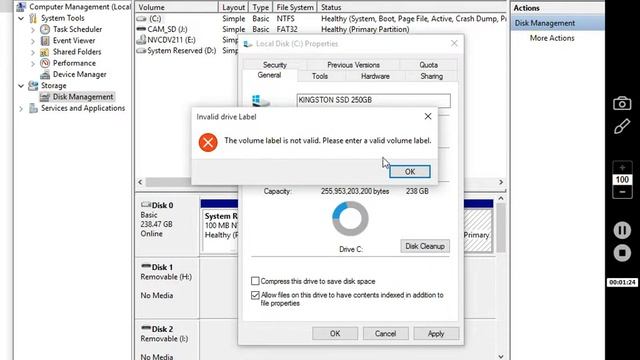Click disk pane scroll down arrow
This screenshot has height=360, width=640.
pyautogui.click(x=501, y=356)
